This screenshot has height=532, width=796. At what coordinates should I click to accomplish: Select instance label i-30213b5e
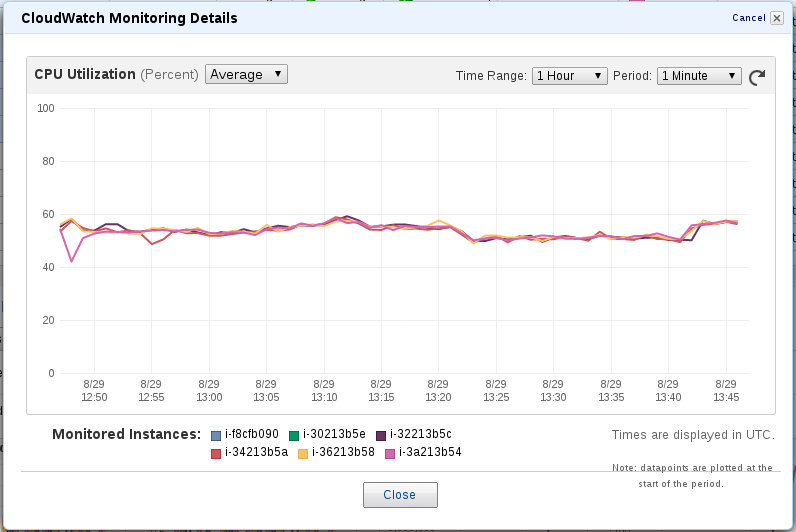(334, 435)
